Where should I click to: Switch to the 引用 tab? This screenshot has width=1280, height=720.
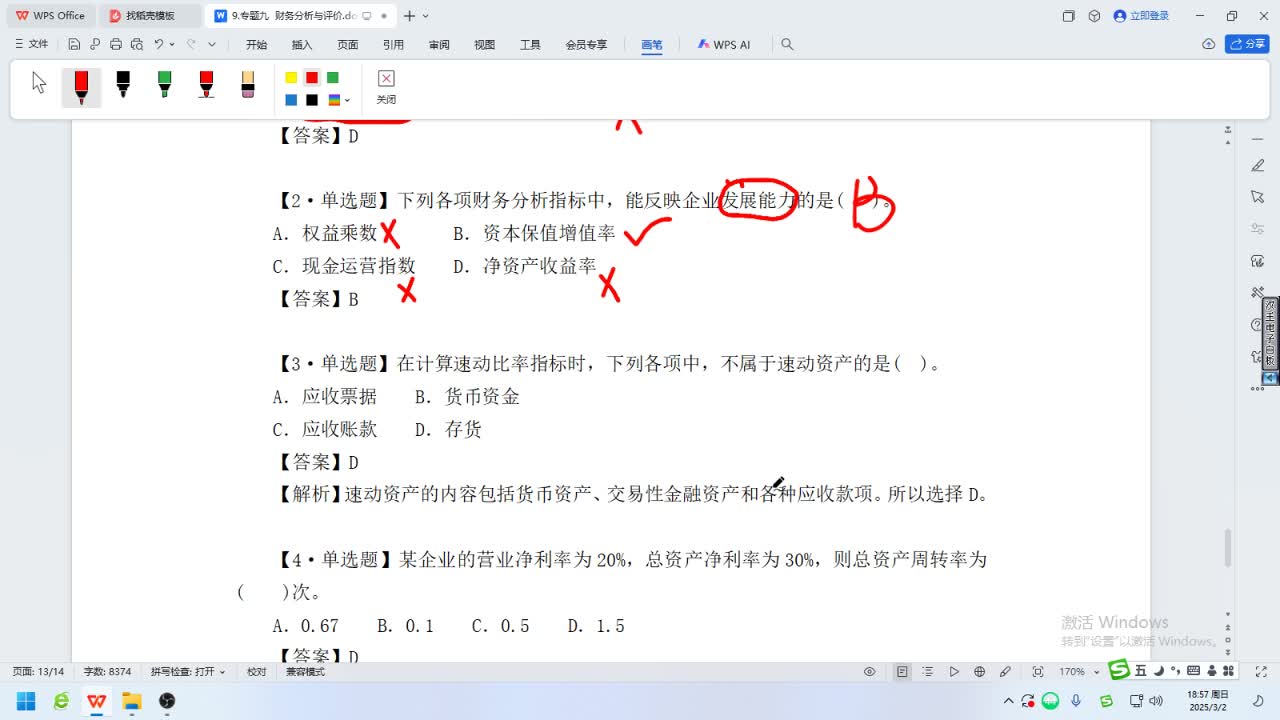coord(393,45)
